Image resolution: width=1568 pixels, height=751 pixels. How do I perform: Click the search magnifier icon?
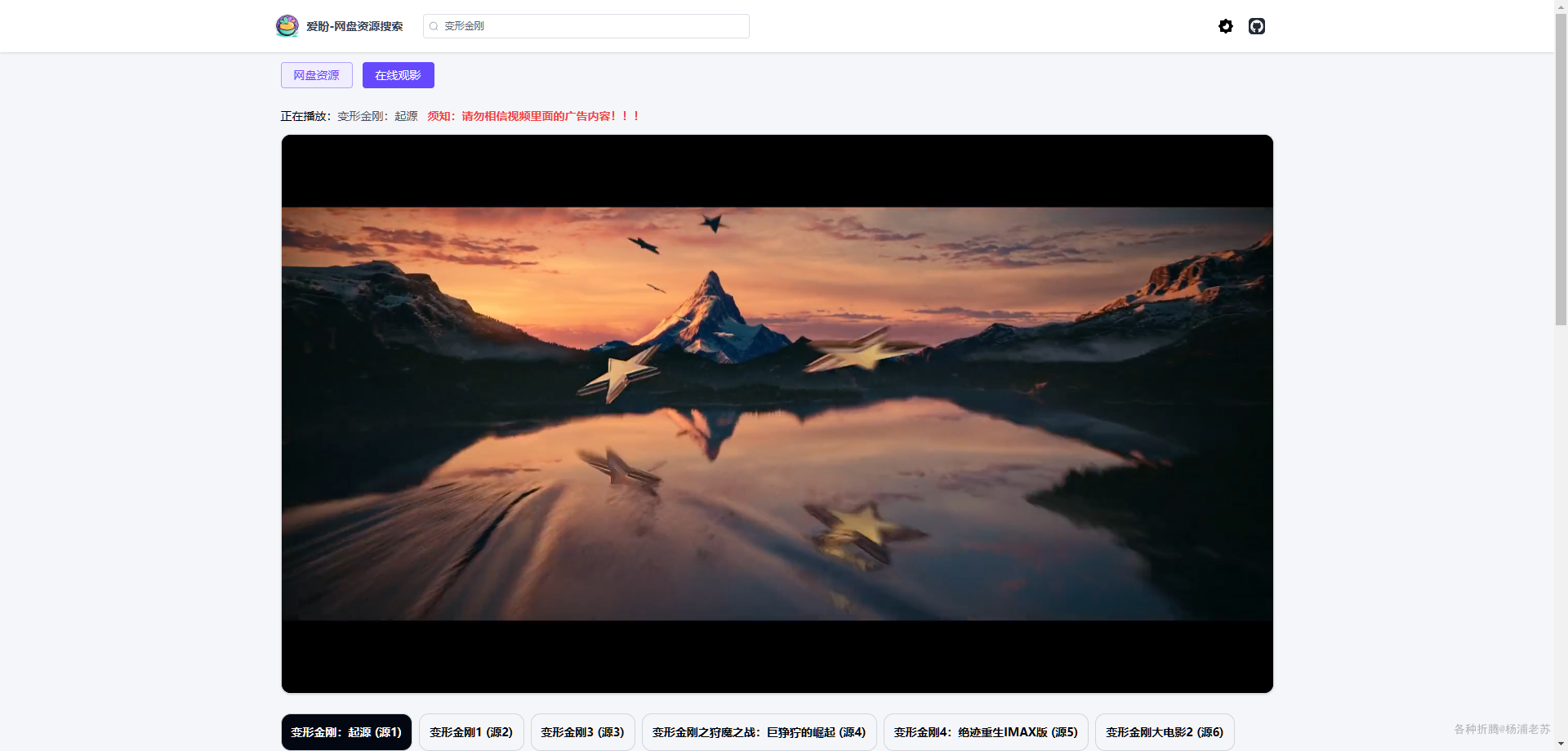click(434, 26)
